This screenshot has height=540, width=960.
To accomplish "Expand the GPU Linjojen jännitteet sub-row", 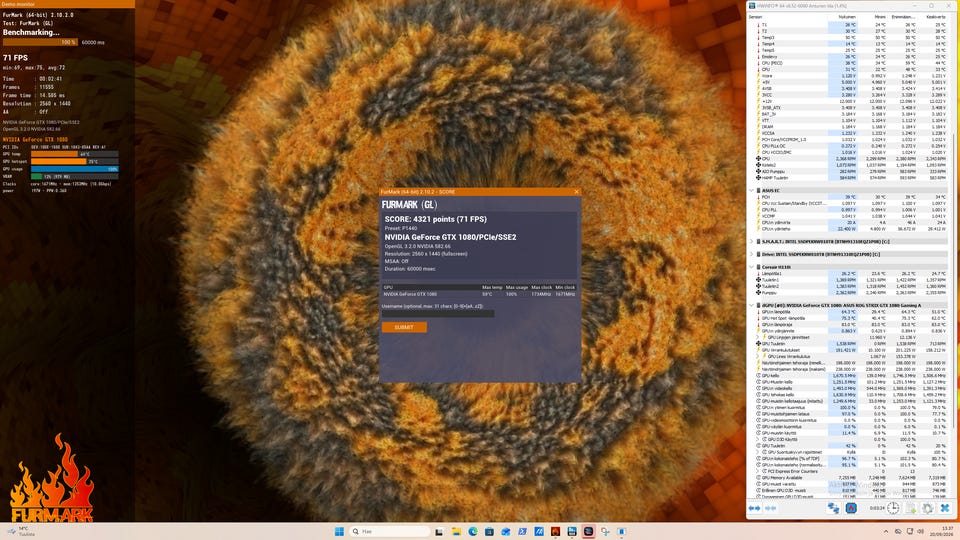I will point(758,337).
